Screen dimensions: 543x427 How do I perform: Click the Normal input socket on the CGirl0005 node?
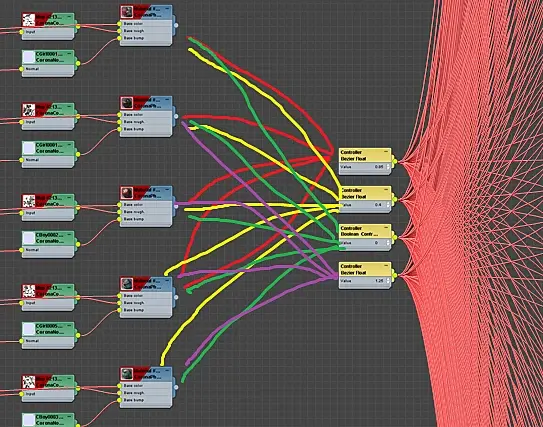22,341
